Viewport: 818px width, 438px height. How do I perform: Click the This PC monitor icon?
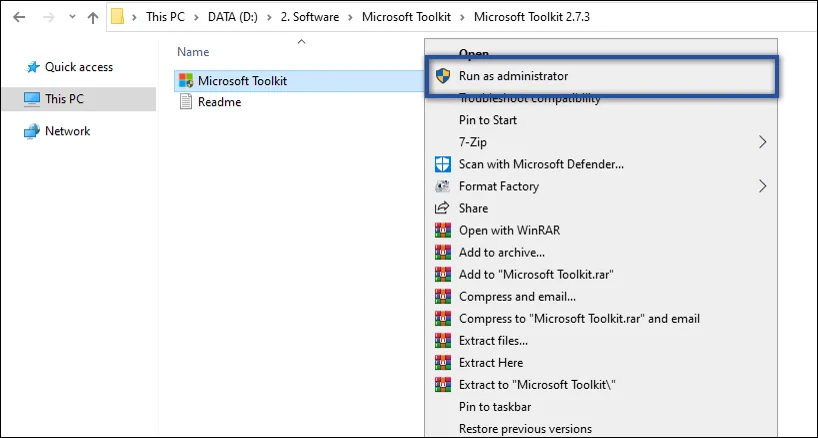(32, 99)
